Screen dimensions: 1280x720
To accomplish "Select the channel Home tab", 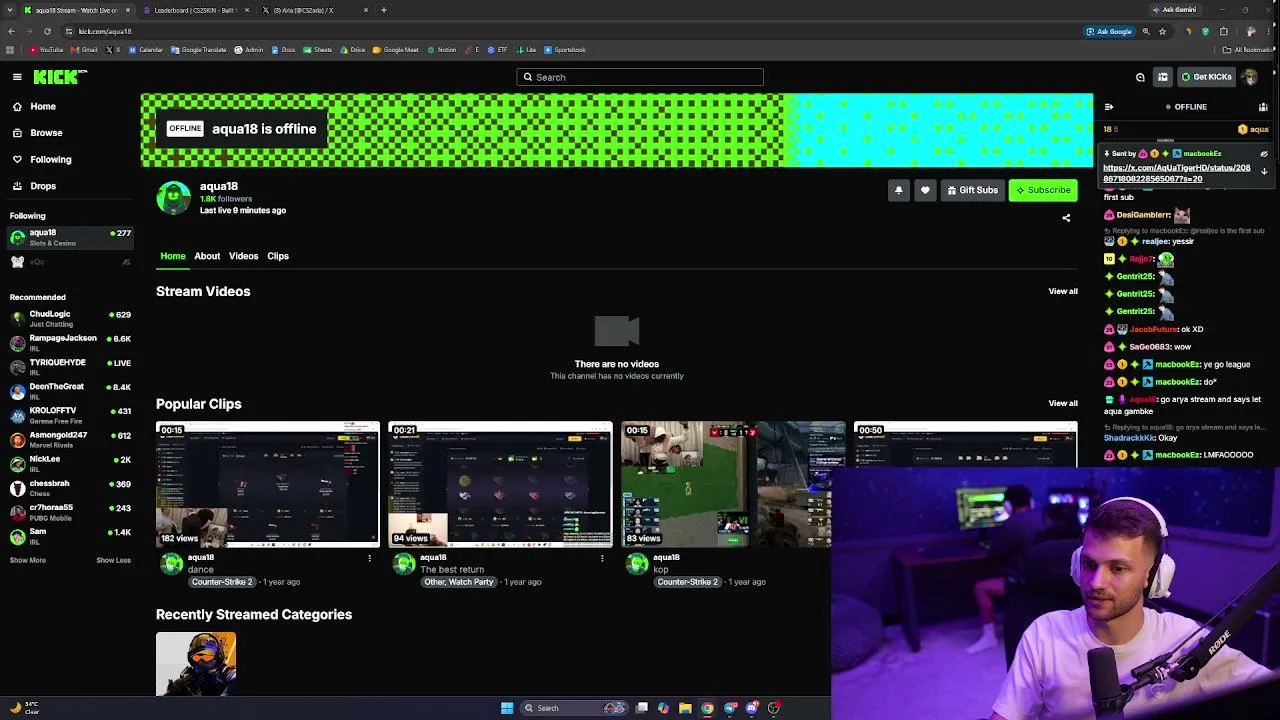I will 173,256.
